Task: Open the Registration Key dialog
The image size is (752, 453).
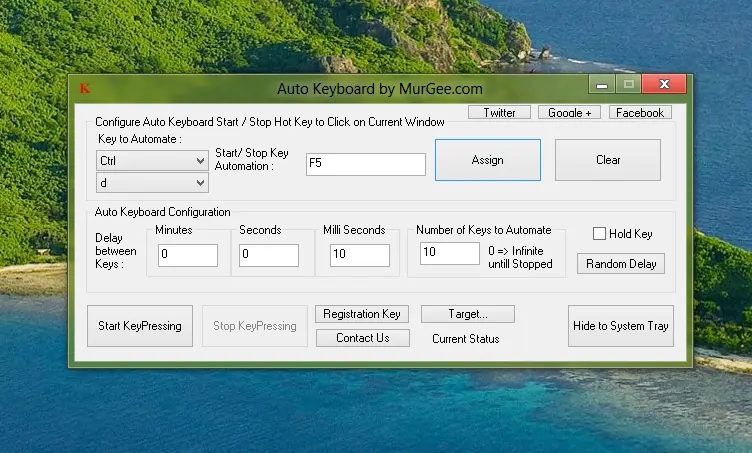Action: (x=362, y=314)
